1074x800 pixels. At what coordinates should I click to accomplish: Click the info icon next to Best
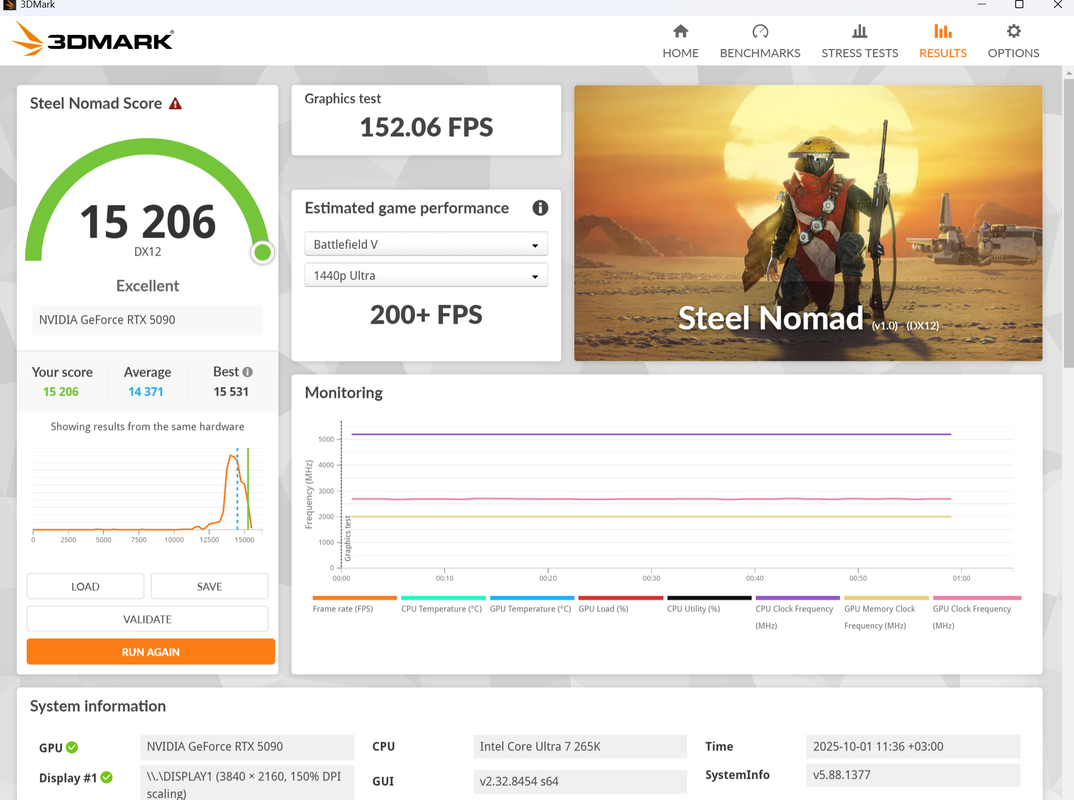(x=247, y=372)
